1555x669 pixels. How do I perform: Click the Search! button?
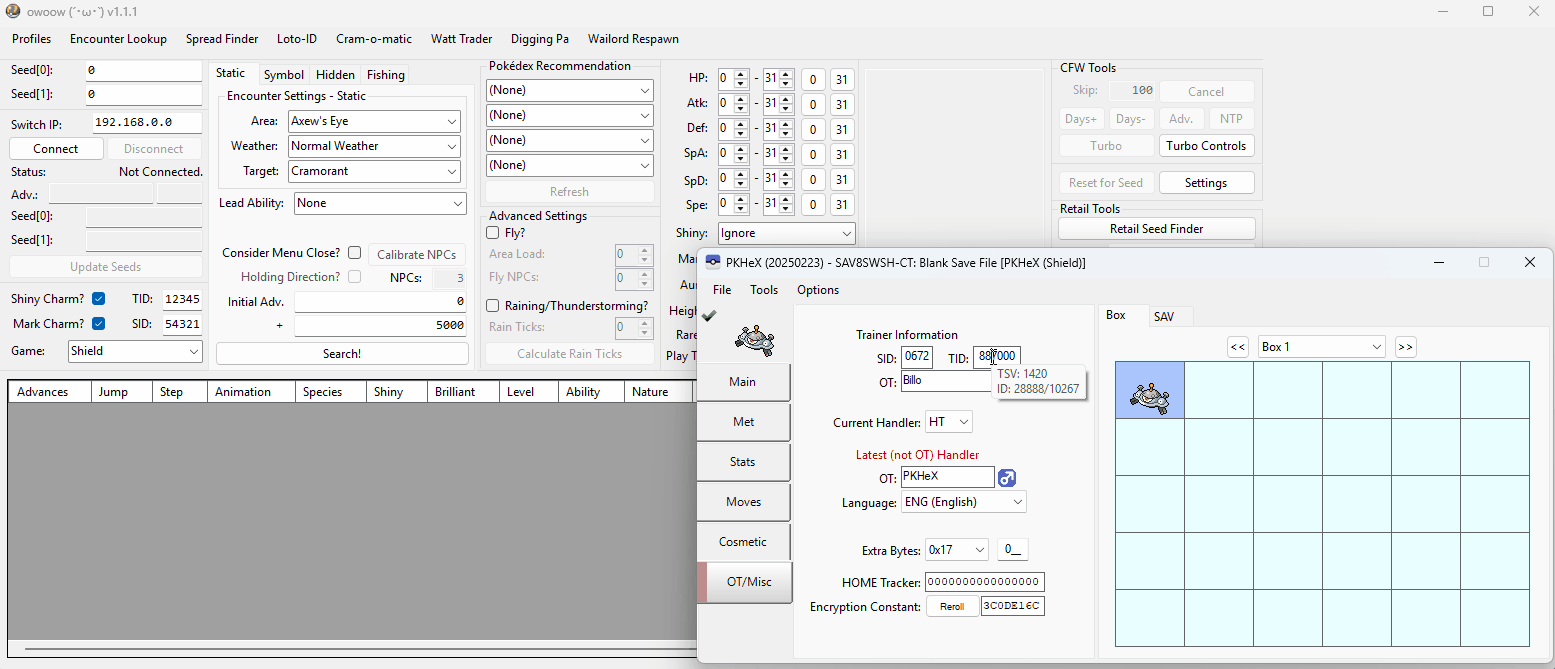click(342, 354)
